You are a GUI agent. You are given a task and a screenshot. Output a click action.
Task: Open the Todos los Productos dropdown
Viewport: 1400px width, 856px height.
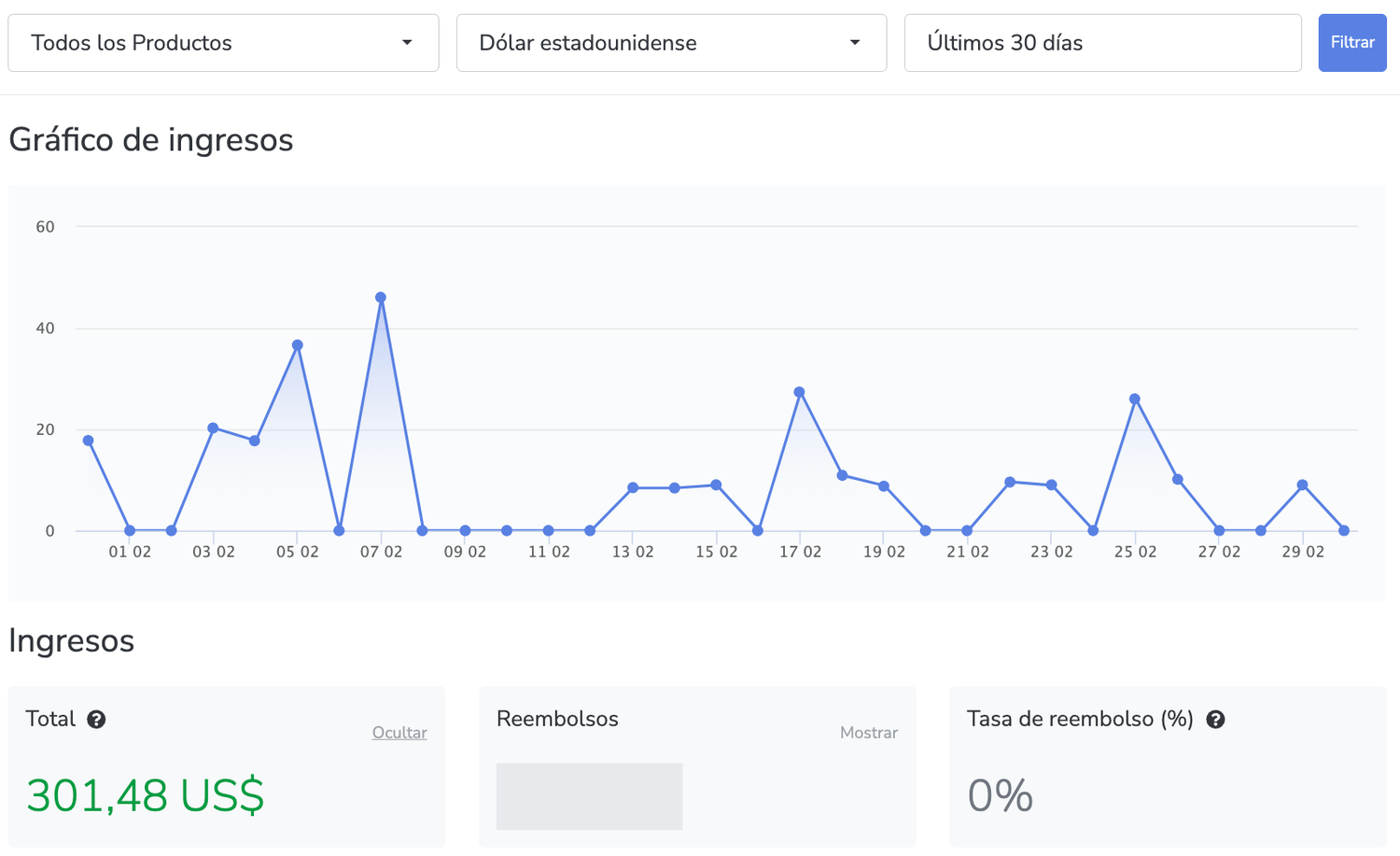(223, 43)
